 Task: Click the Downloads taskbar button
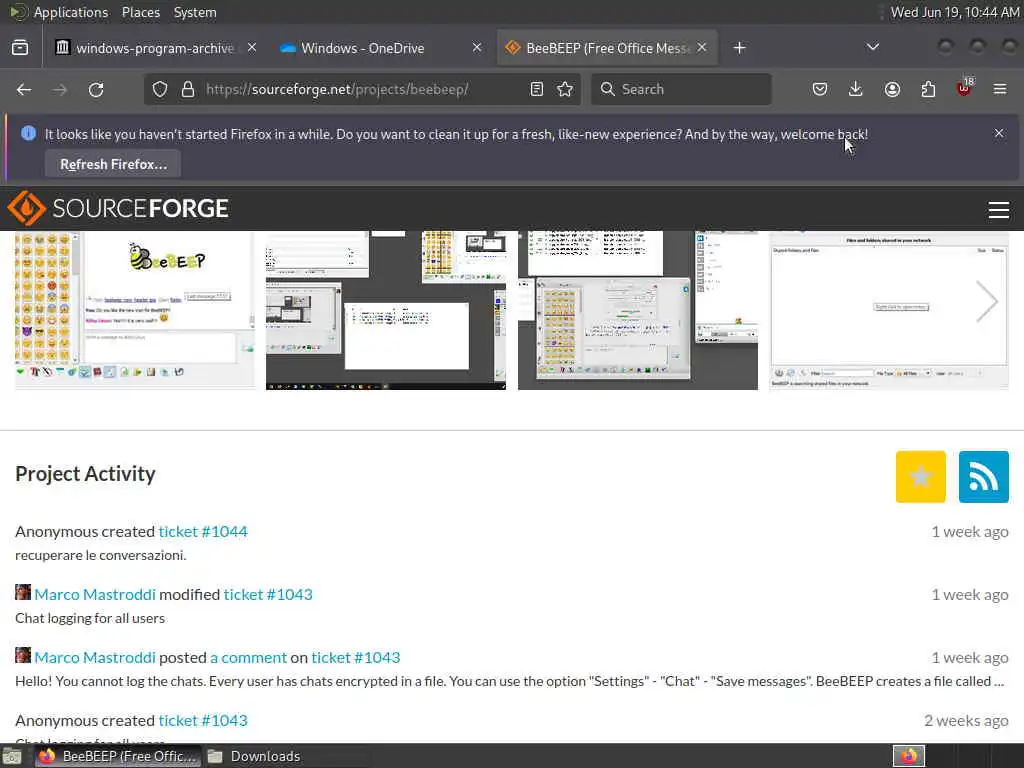point(253,756)
